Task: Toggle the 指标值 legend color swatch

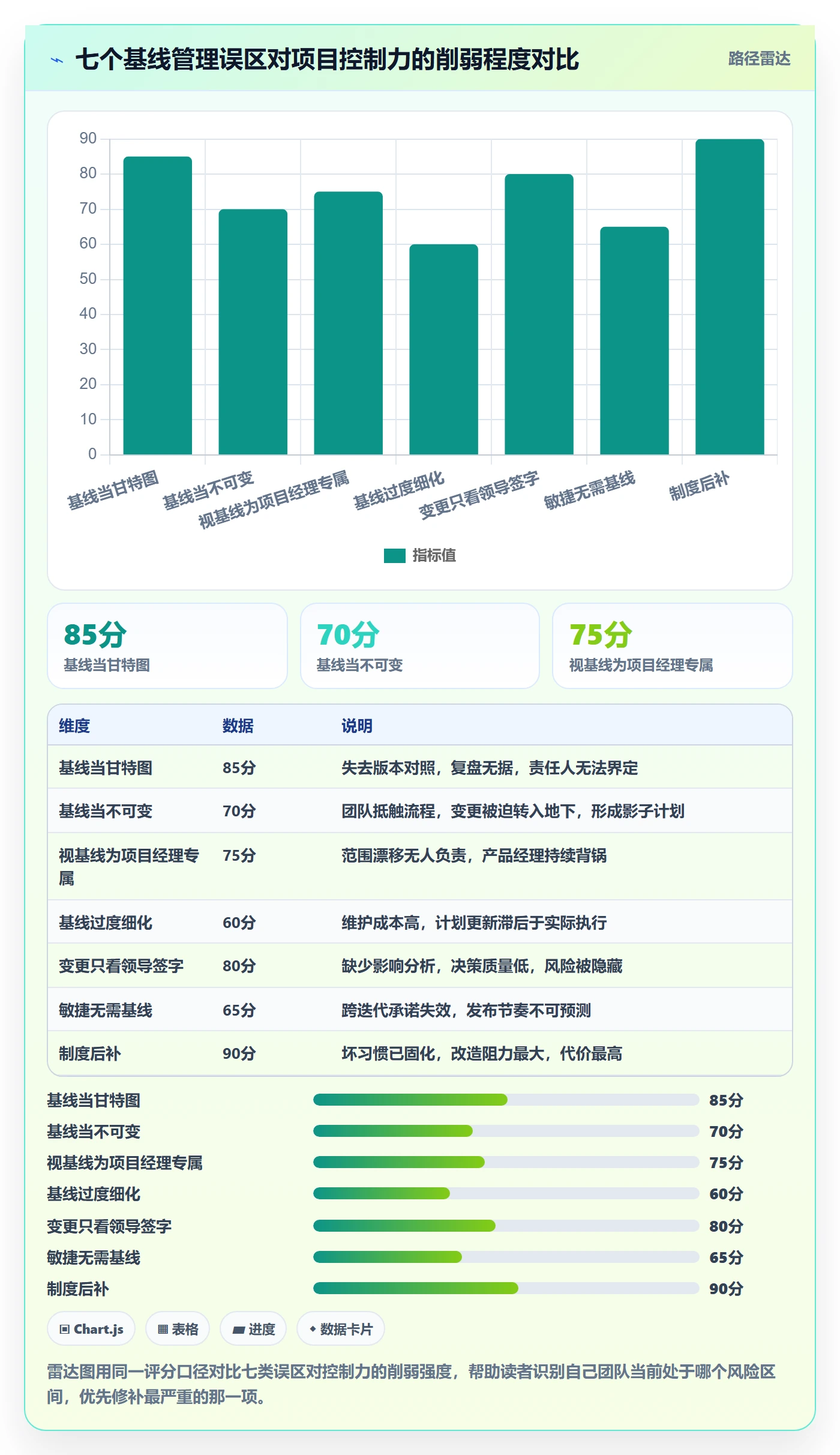Action: [395, 556]
